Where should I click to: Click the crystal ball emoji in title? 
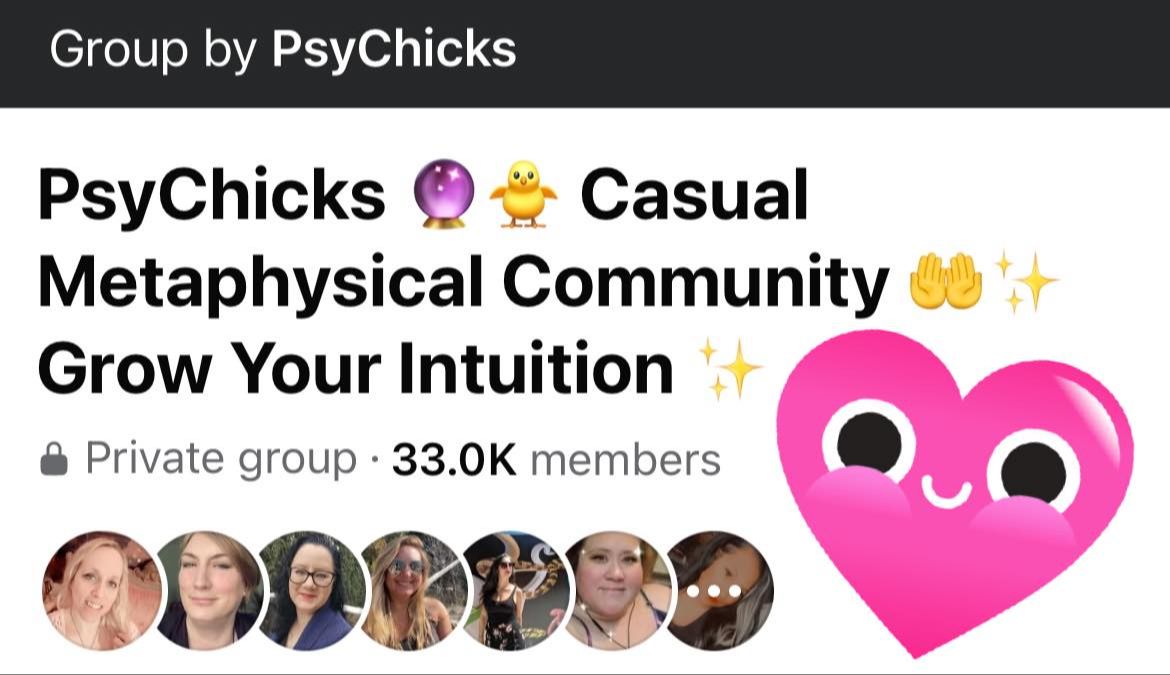pyautogui.click(x=444, y=194)
